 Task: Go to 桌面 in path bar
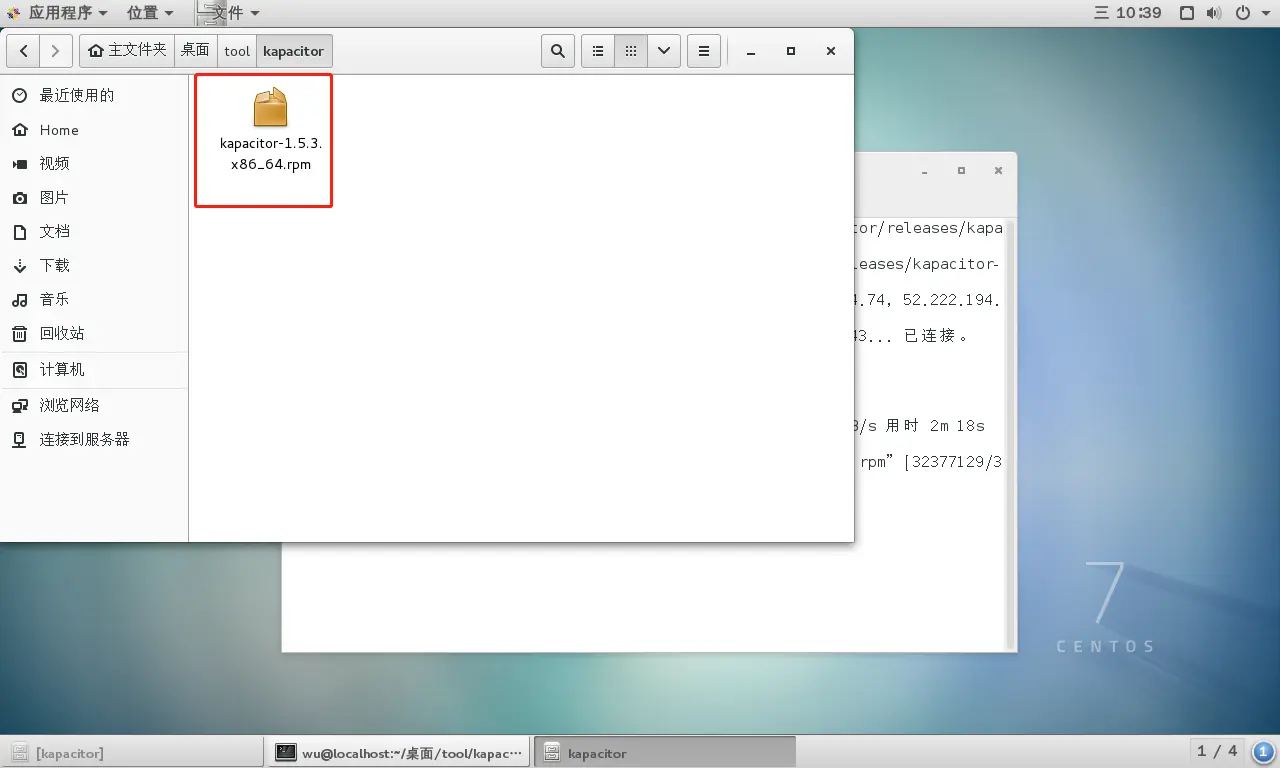click(x=196, y=51)
